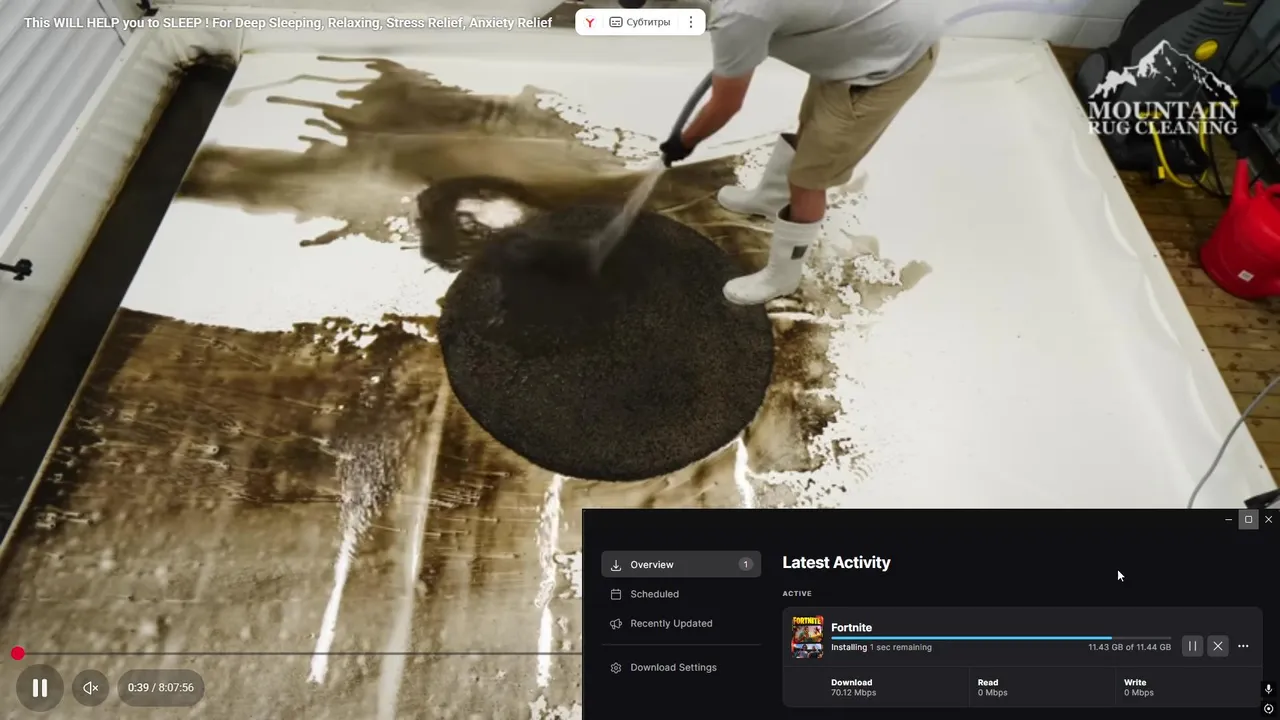1280x720 pixels.
Task: Click the Fortnite game thumbnail
Action: pos(807,637)
